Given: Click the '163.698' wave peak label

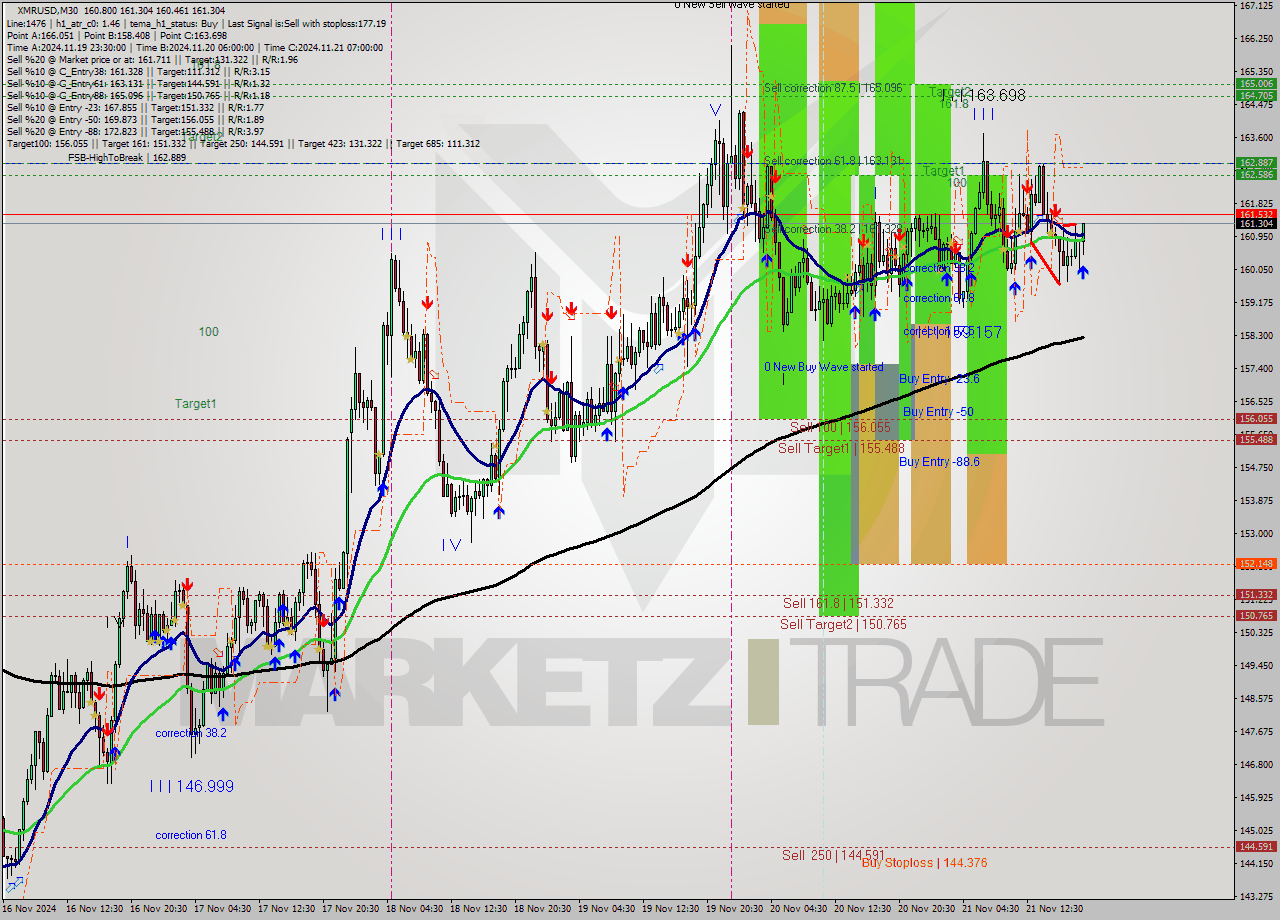Looking at the screenshot, I should [991, 96].
